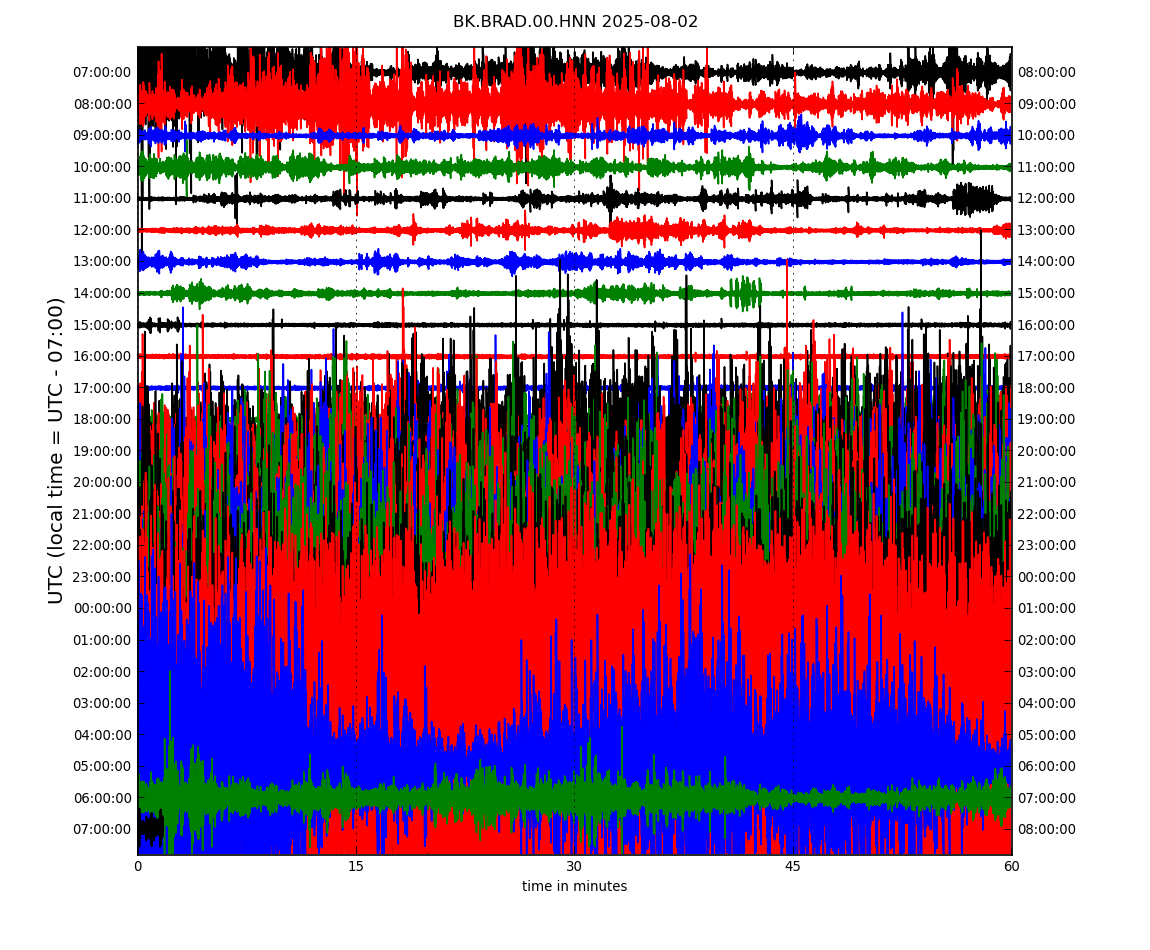Select 10:00:00 on the right local-time axis
The image size is (1150, 950).
1047,136
